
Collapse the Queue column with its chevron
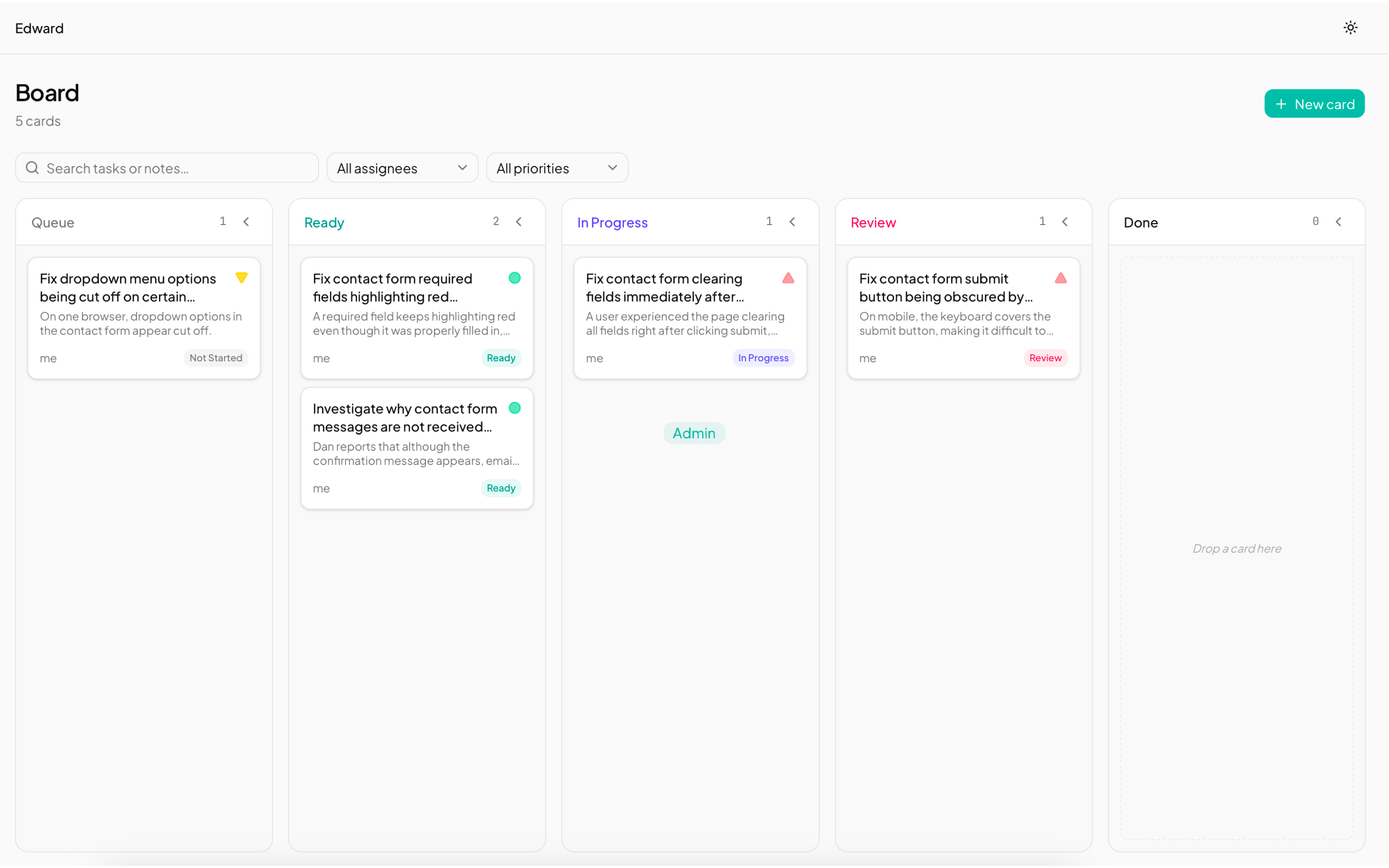[x=246, y=221]
